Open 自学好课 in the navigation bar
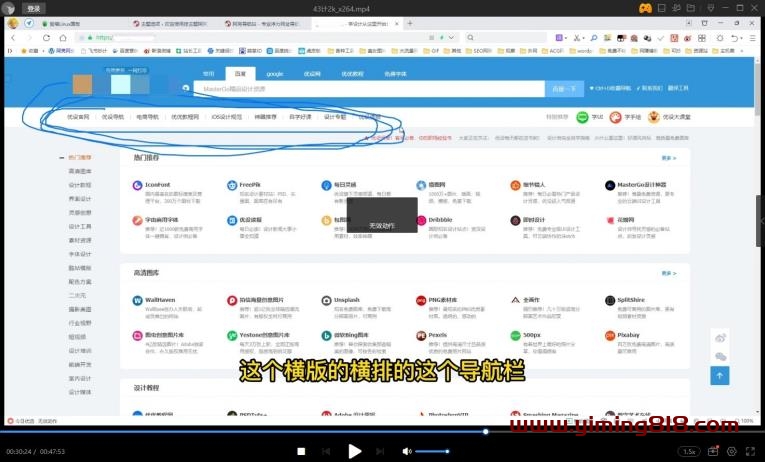 tap(300, 117)
